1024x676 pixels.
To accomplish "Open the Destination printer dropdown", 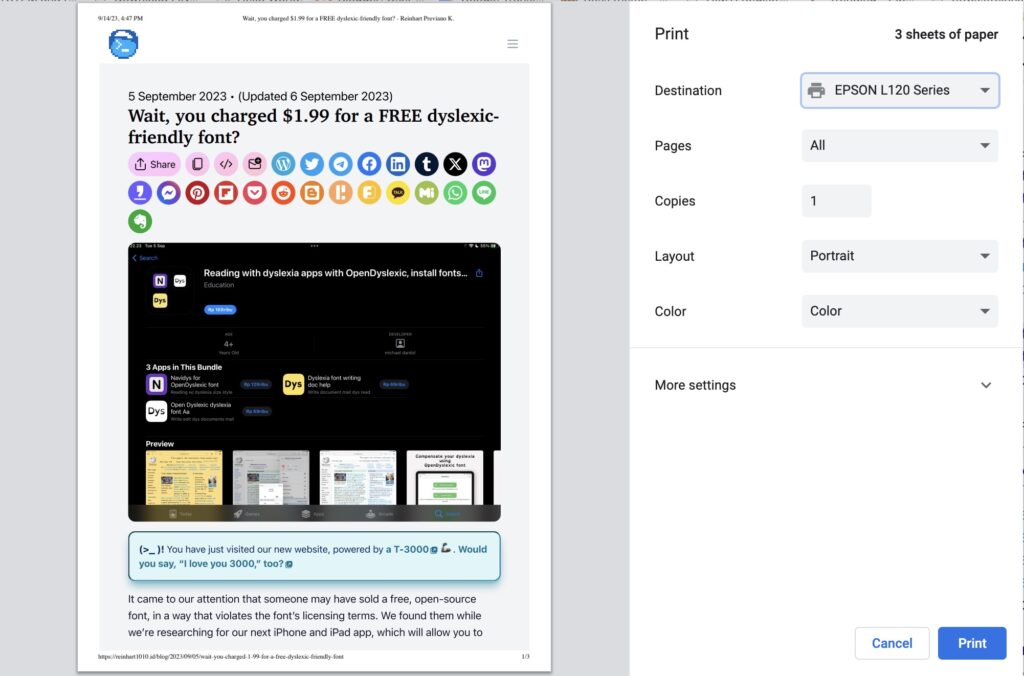I will [x=899, y=90].
